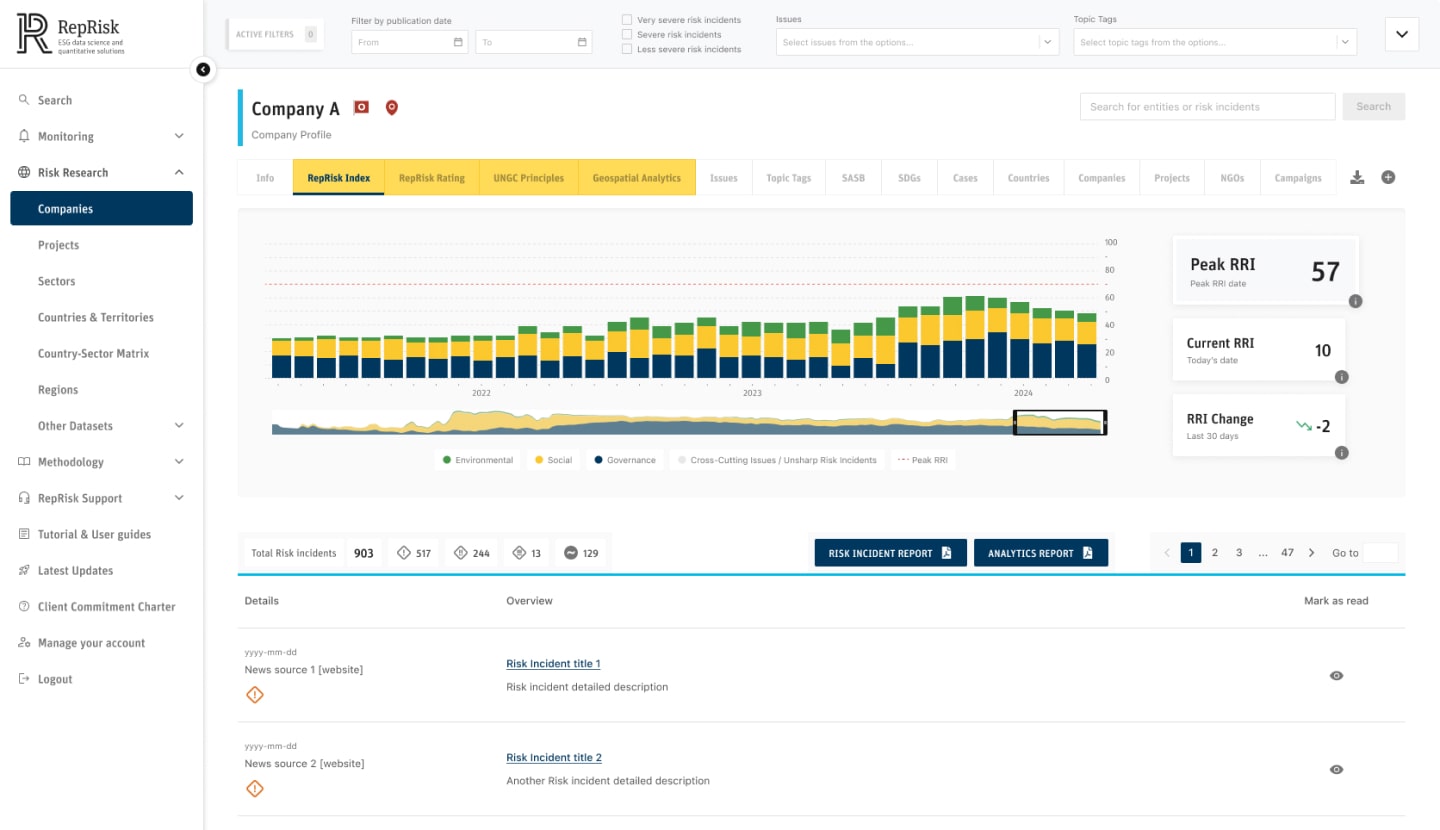Click the timeline range selector handle
Viewport: 1440px width, 830px height.
coord(1015,424)
